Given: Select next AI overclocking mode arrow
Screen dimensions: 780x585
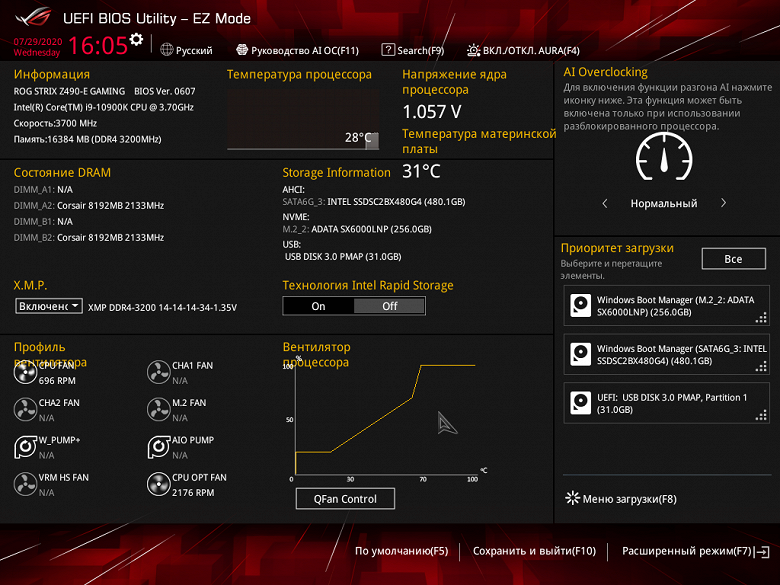Looking at the screenshot, I should pos(723,203).
